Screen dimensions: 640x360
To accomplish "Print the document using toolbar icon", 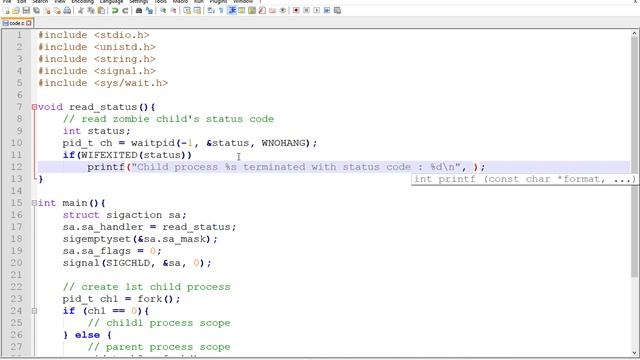I will point(67,10).
